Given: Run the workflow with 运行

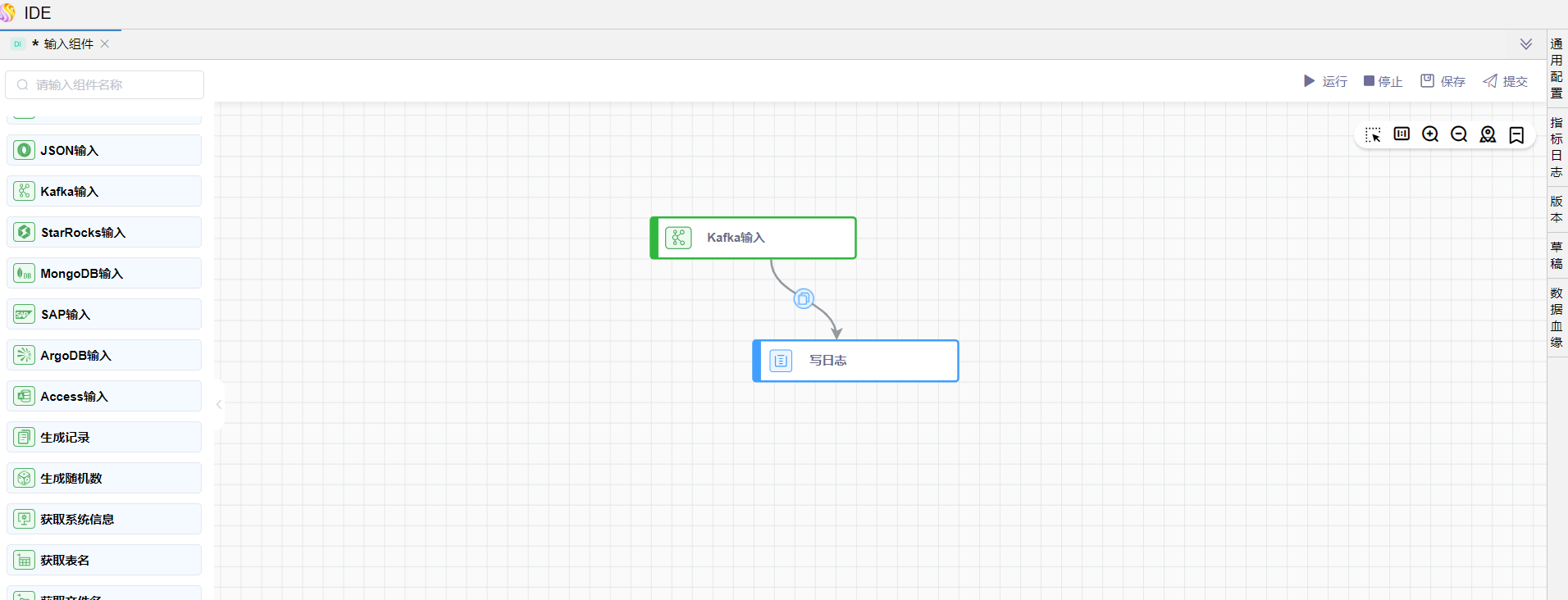Looking at the screenshot, I should click(1325, 81).
